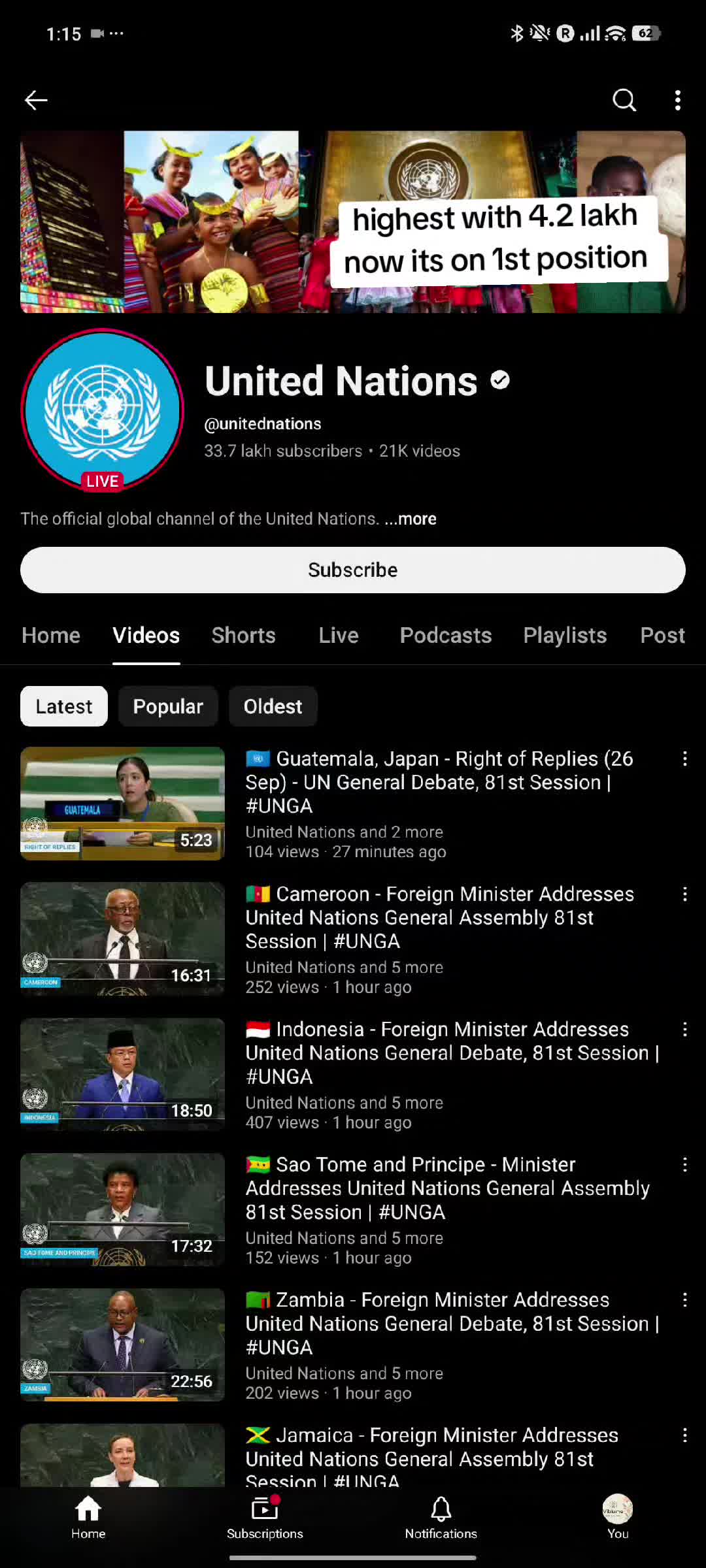
Task: Open options for Sao Tome and Principe video
Action: coord(684,1164)
